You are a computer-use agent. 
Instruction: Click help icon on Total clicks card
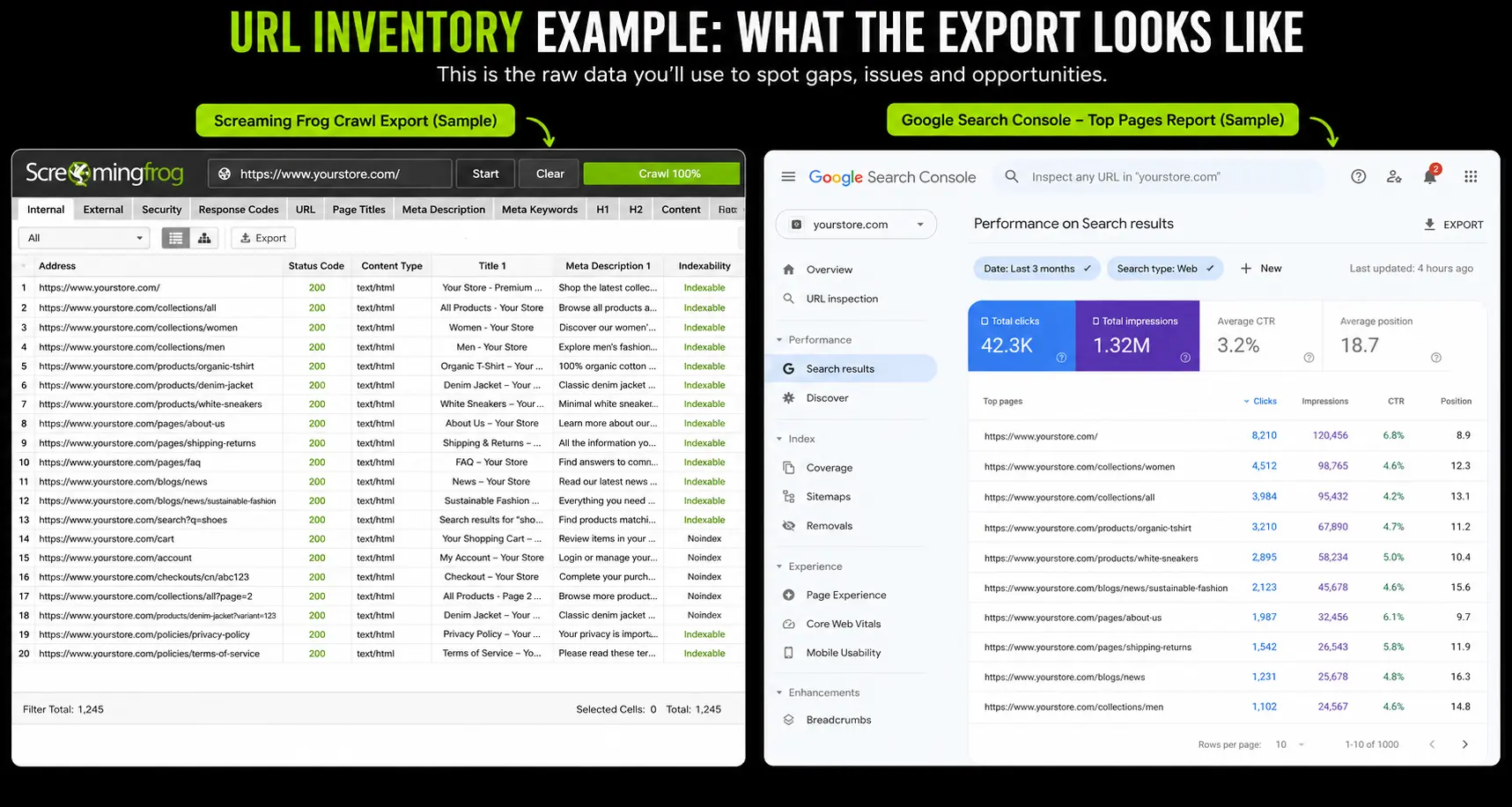pyautogui.click(x=1061, y=357)
